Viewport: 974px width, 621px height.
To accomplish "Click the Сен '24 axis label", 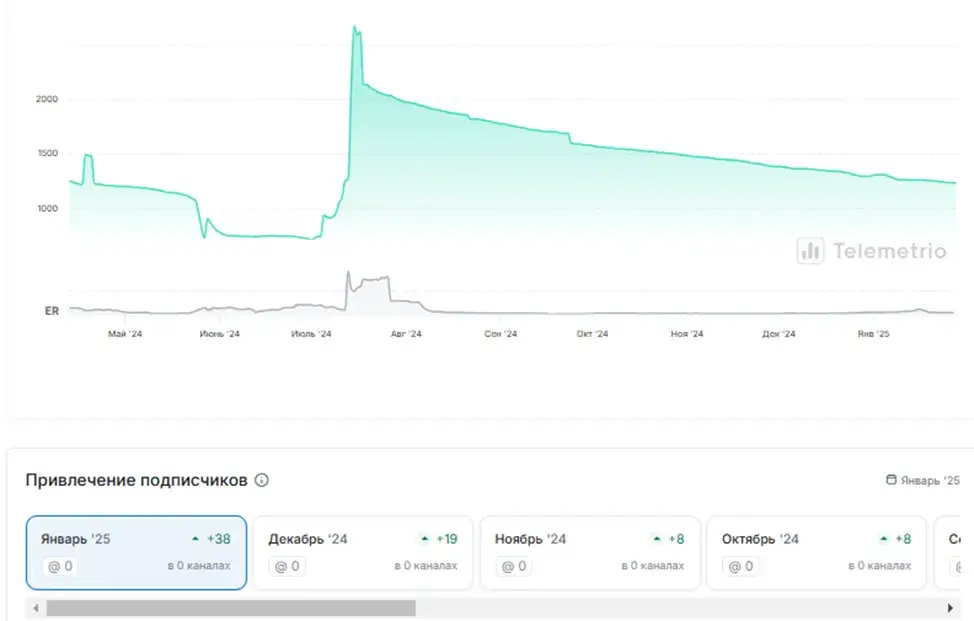I will click(x=501, y=334).
